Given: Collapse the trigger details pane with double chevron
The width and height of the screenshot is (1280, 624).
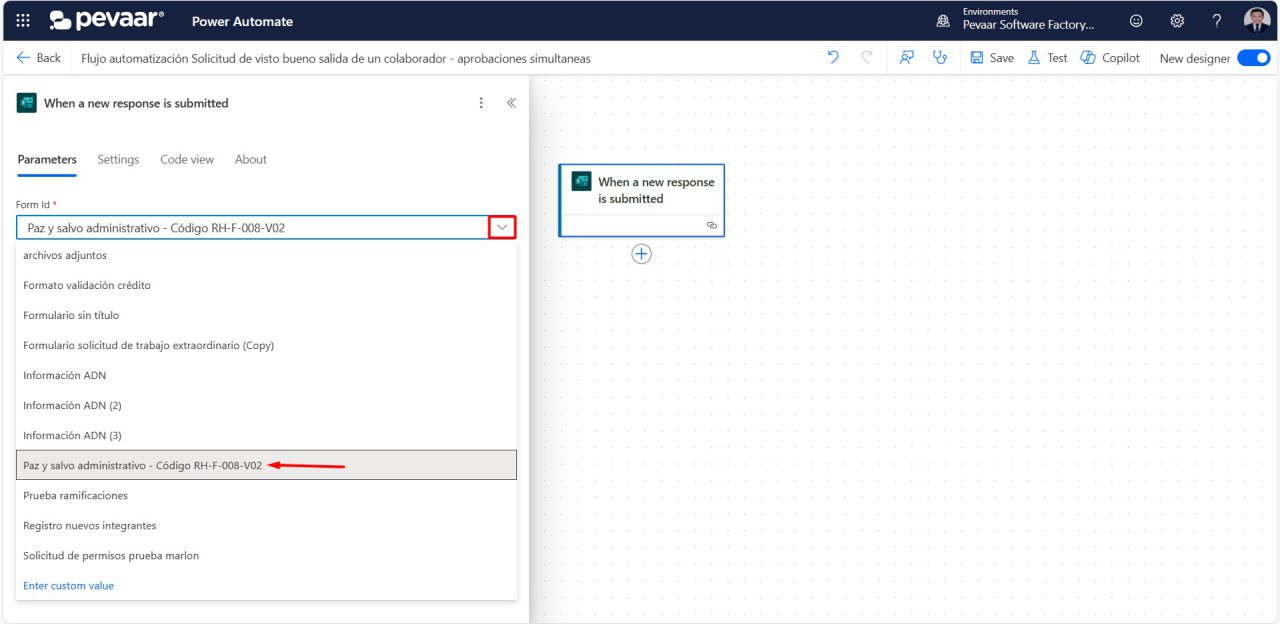Looking at the screenshot, I should (511, 102).
